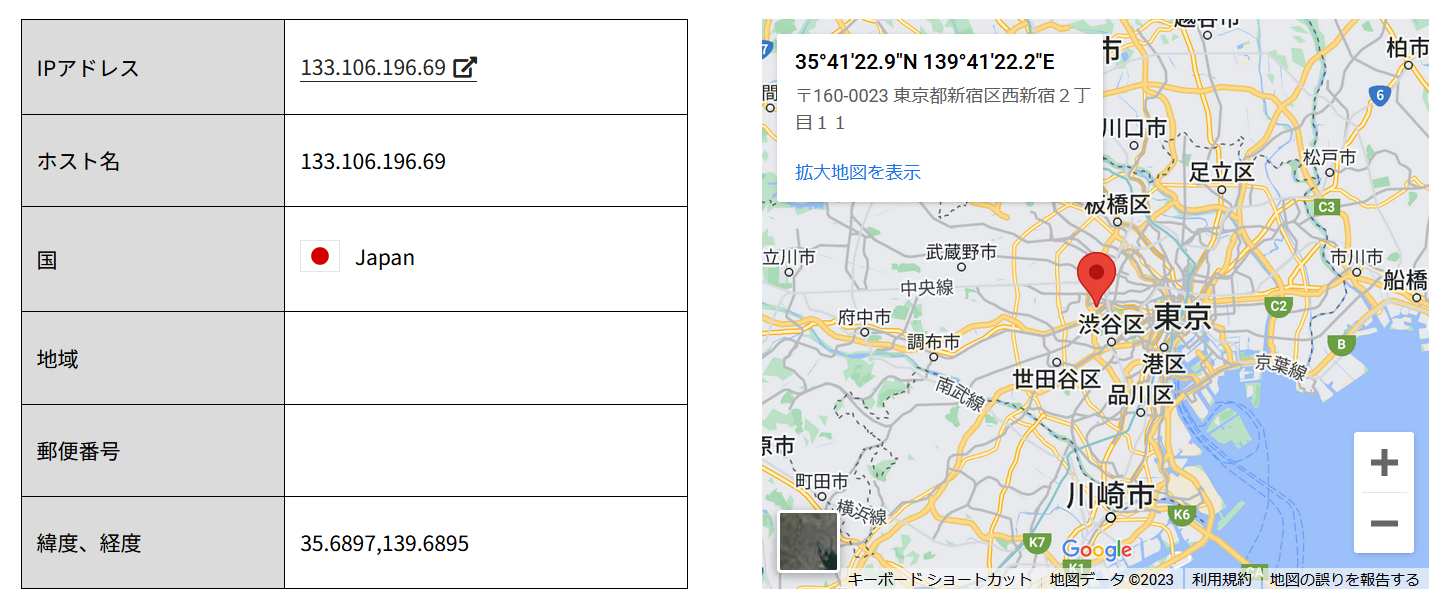The width and height of the screenshot is (1450, 599).
Task: Click the 緯度、経度 header cell
Action: [x=153, y=543]
